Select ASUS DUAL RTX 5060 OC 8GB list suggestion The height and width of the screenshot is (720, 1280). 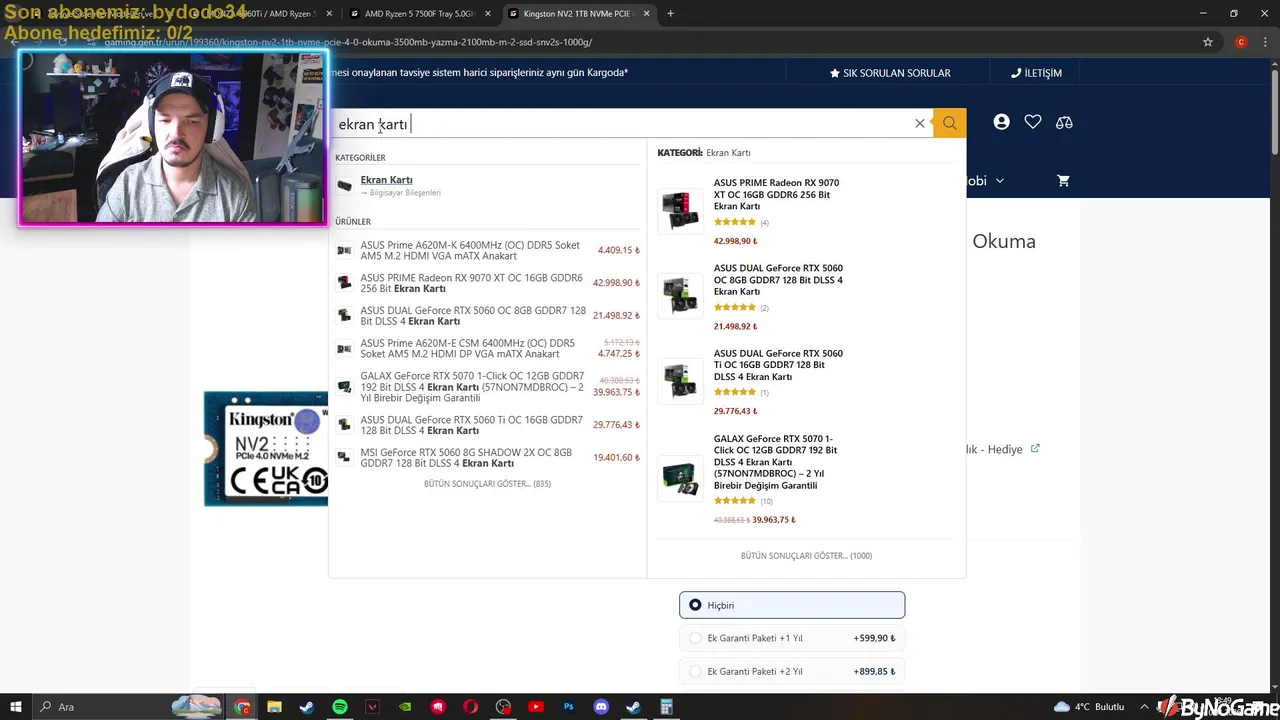pyautogui.click(x=487, y=316)
